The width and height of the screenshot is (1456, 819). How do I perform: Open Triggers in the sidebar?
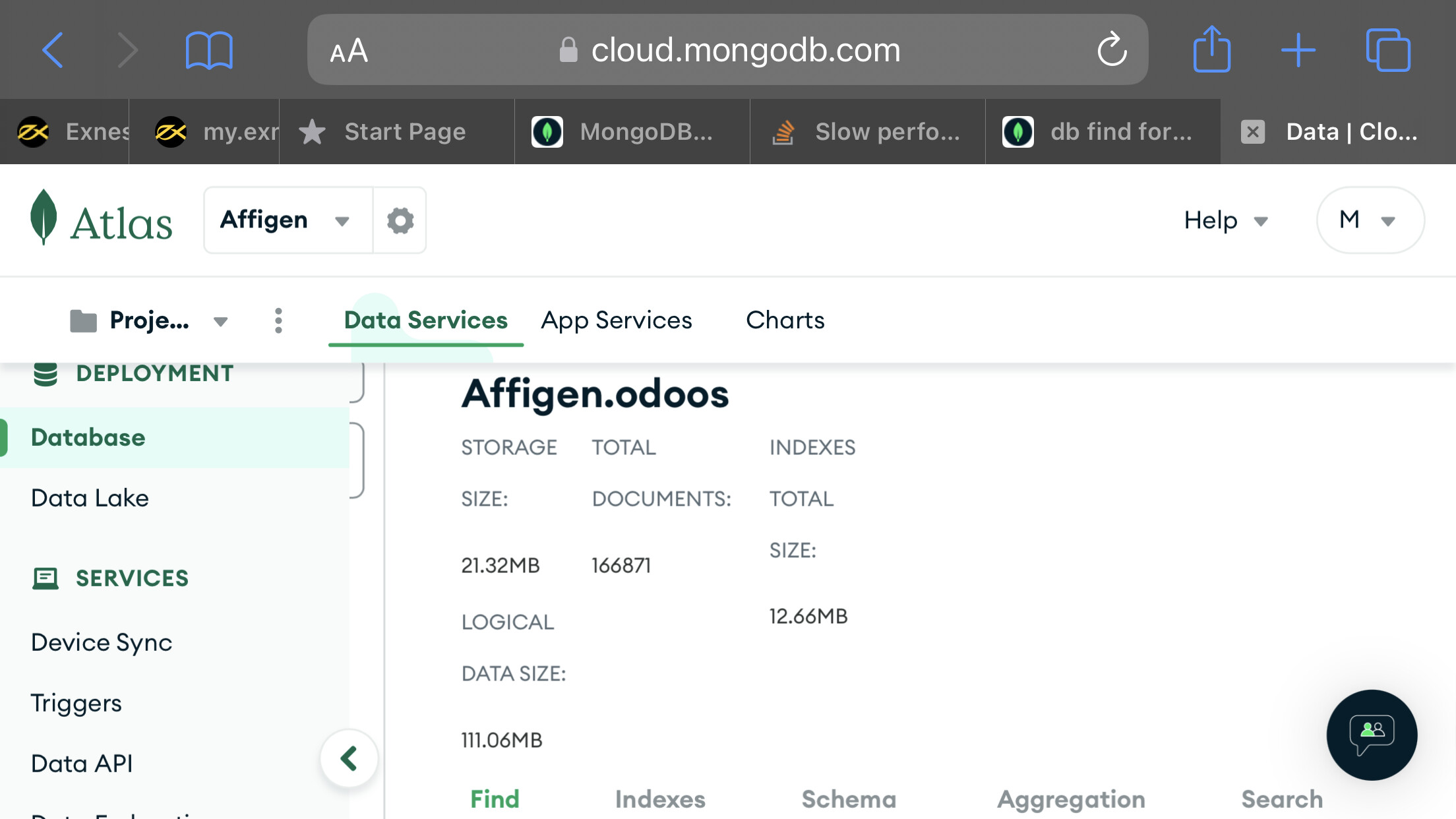pyautogui.click(x=76, y=703)
